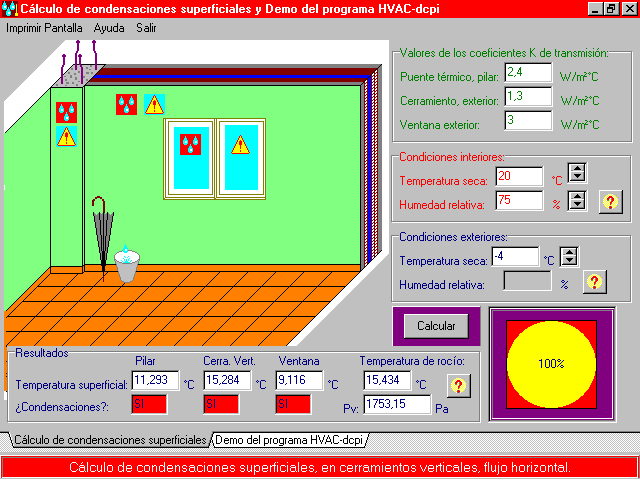The height and width of the screenshot is (480, 640).
Task: Click the water drop icon on the pillar
Action: (66, 112)
